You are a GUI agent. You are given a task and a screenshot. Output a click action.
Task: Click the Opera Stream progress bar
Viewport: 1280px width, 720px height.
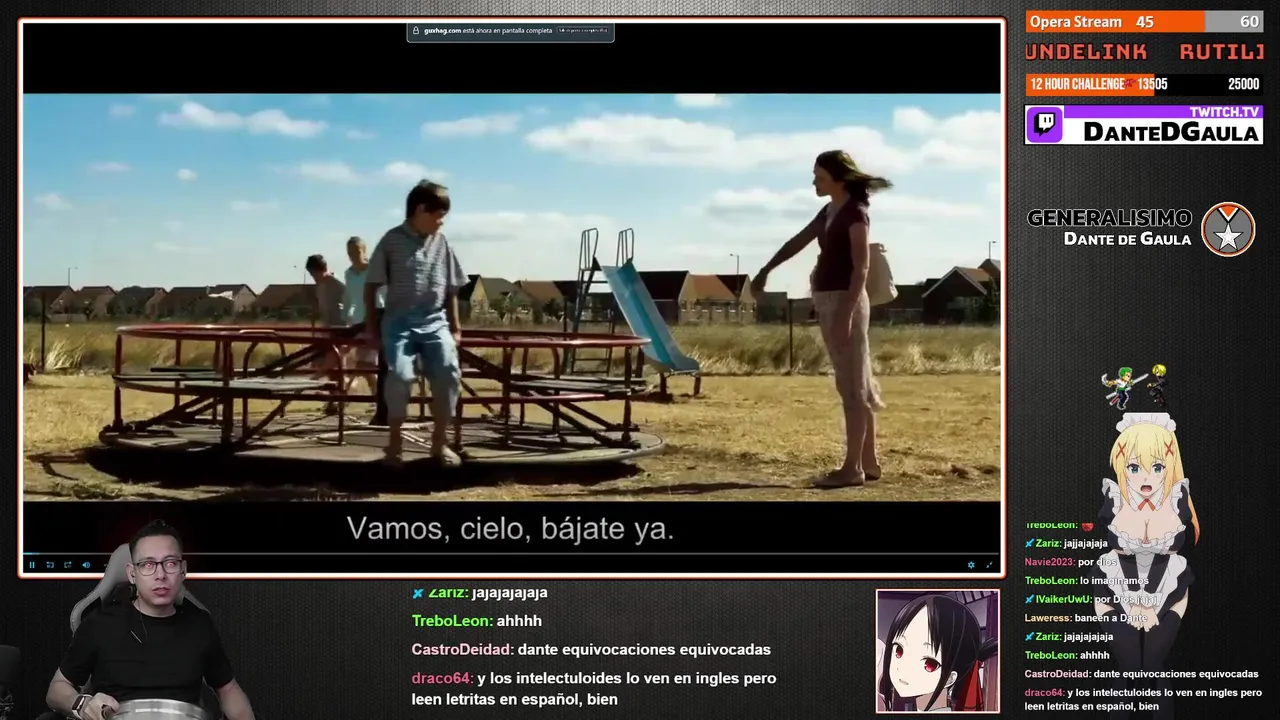(1144, 22)
